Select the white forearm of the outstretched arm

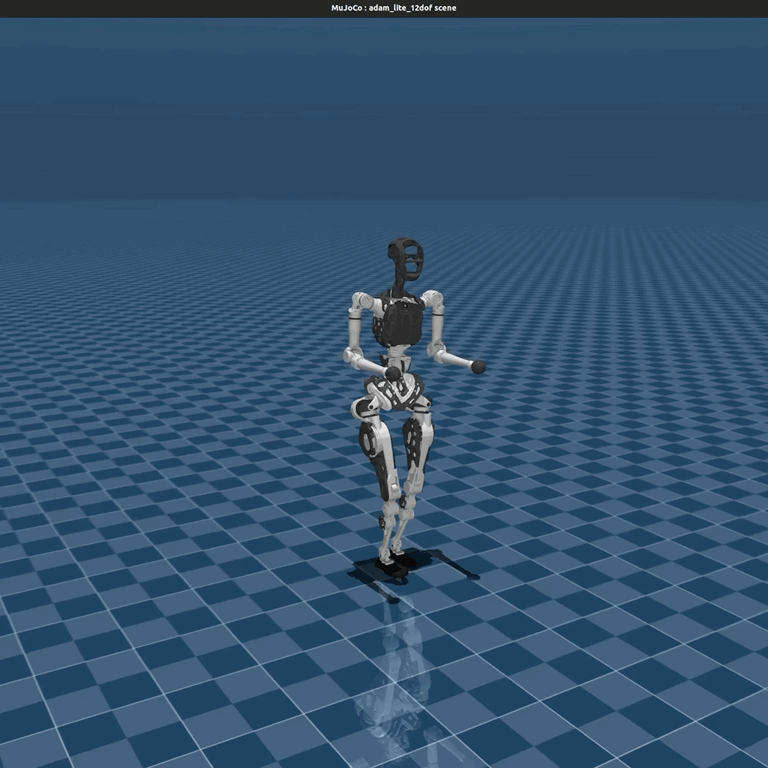click(456, 360)
